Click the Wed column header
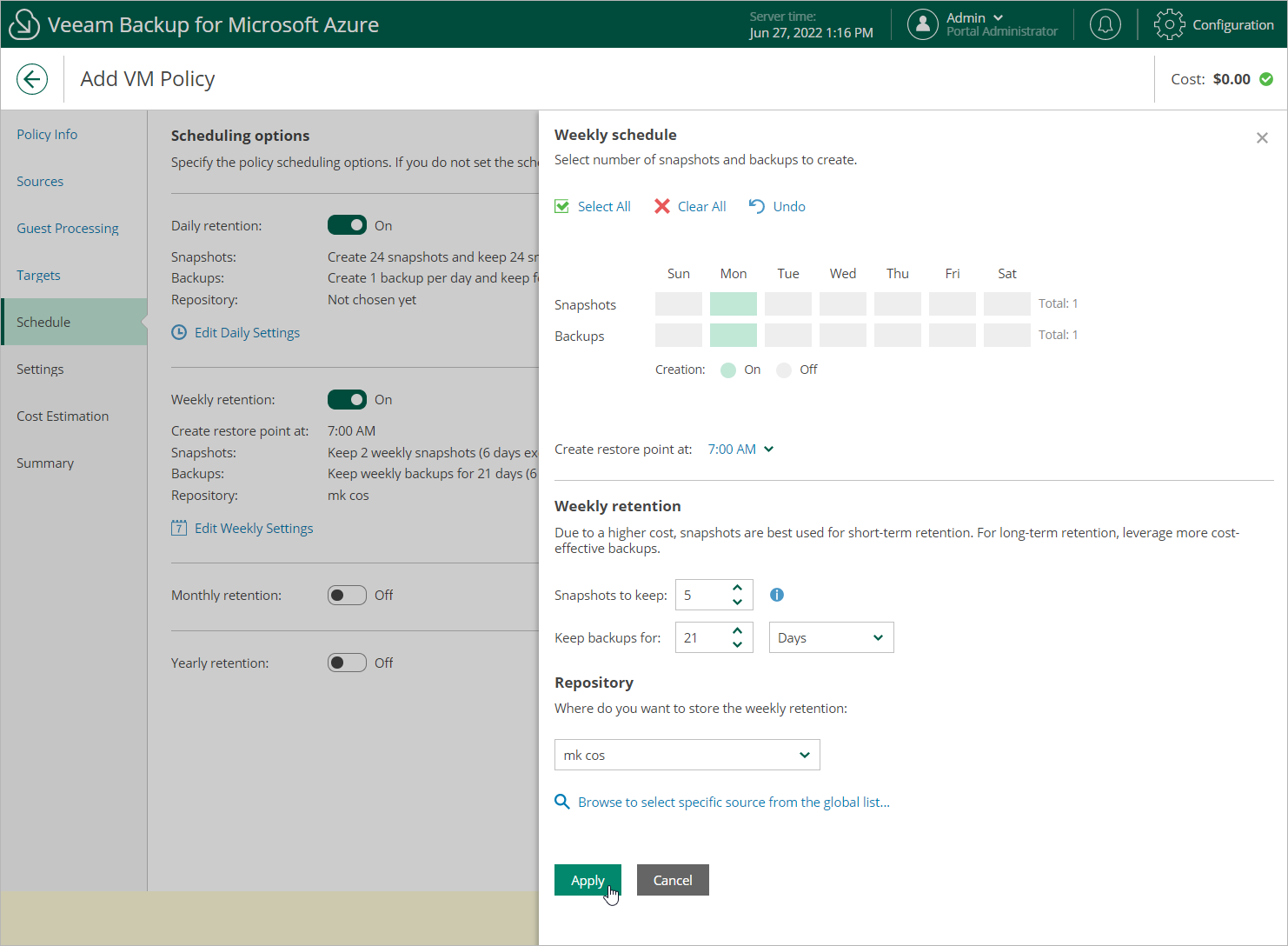The width and height of the screenshot is (1288, 946). point(843,273)
